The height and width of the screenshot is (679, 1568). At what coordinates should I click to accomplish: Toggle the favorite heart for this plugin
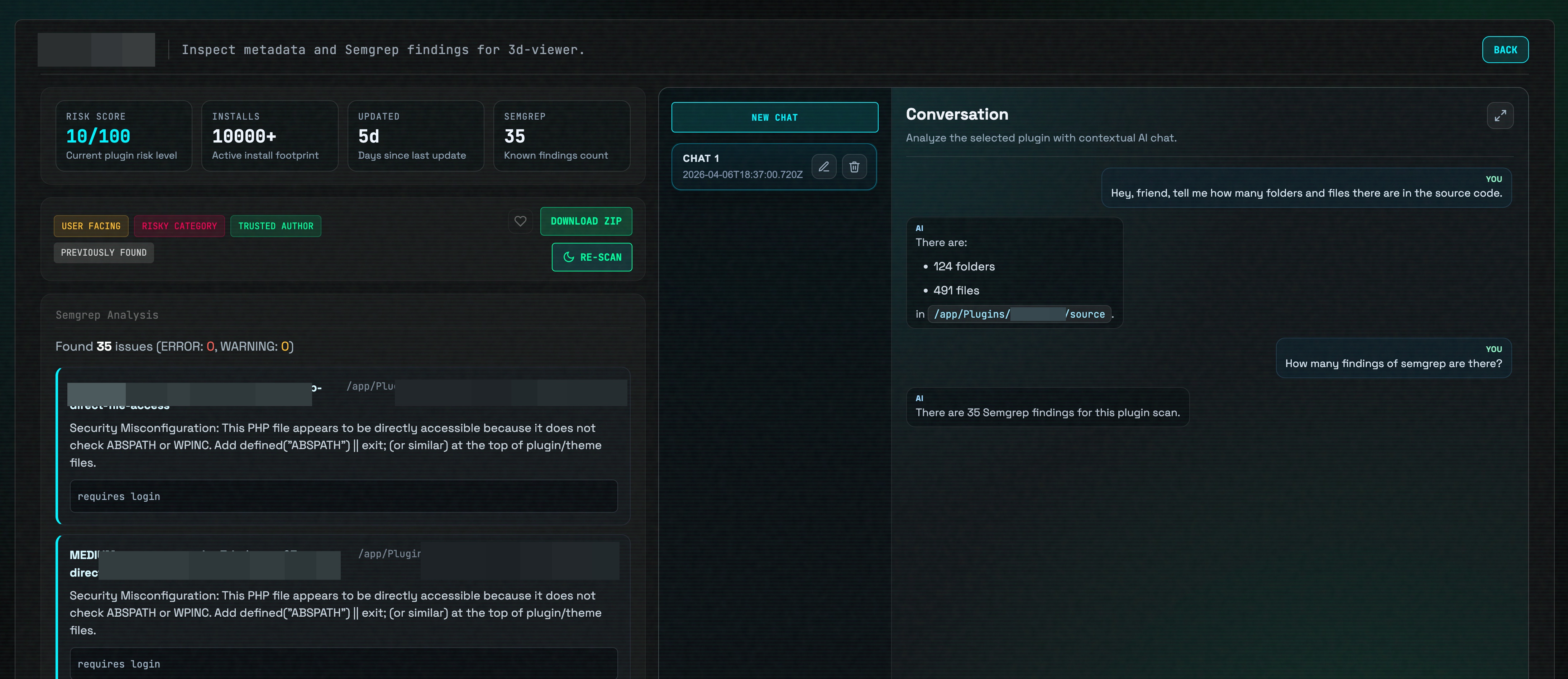click(520, 221)
